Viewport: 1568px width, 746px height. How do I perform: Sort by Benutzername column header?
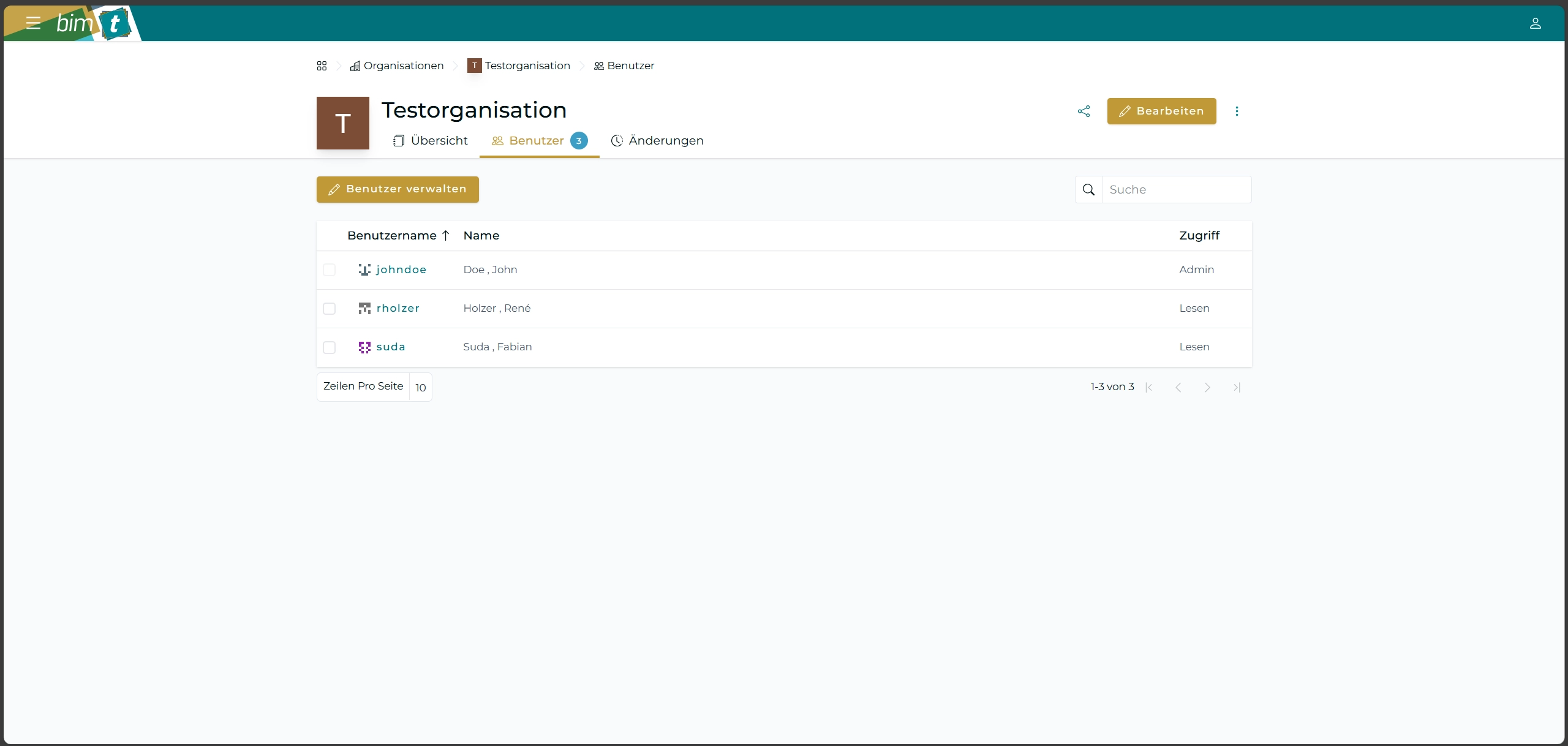click(392, 236)
